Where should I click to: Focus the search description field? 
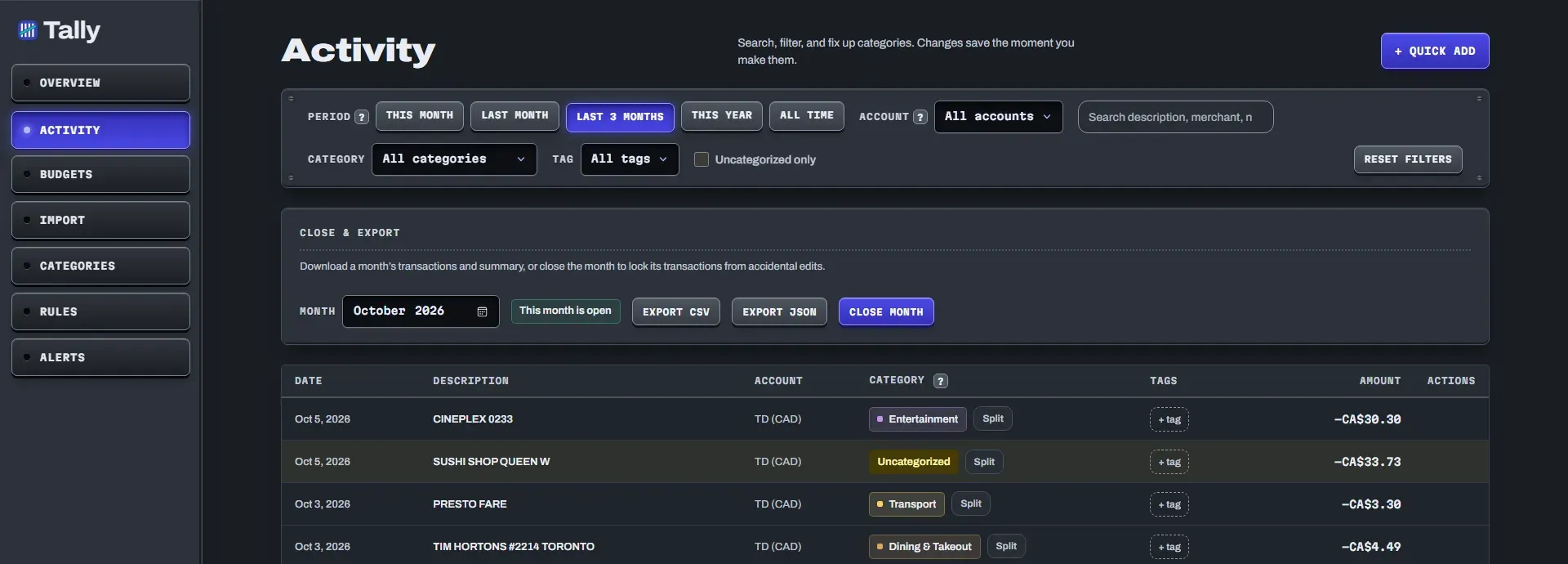[1175, 117]
